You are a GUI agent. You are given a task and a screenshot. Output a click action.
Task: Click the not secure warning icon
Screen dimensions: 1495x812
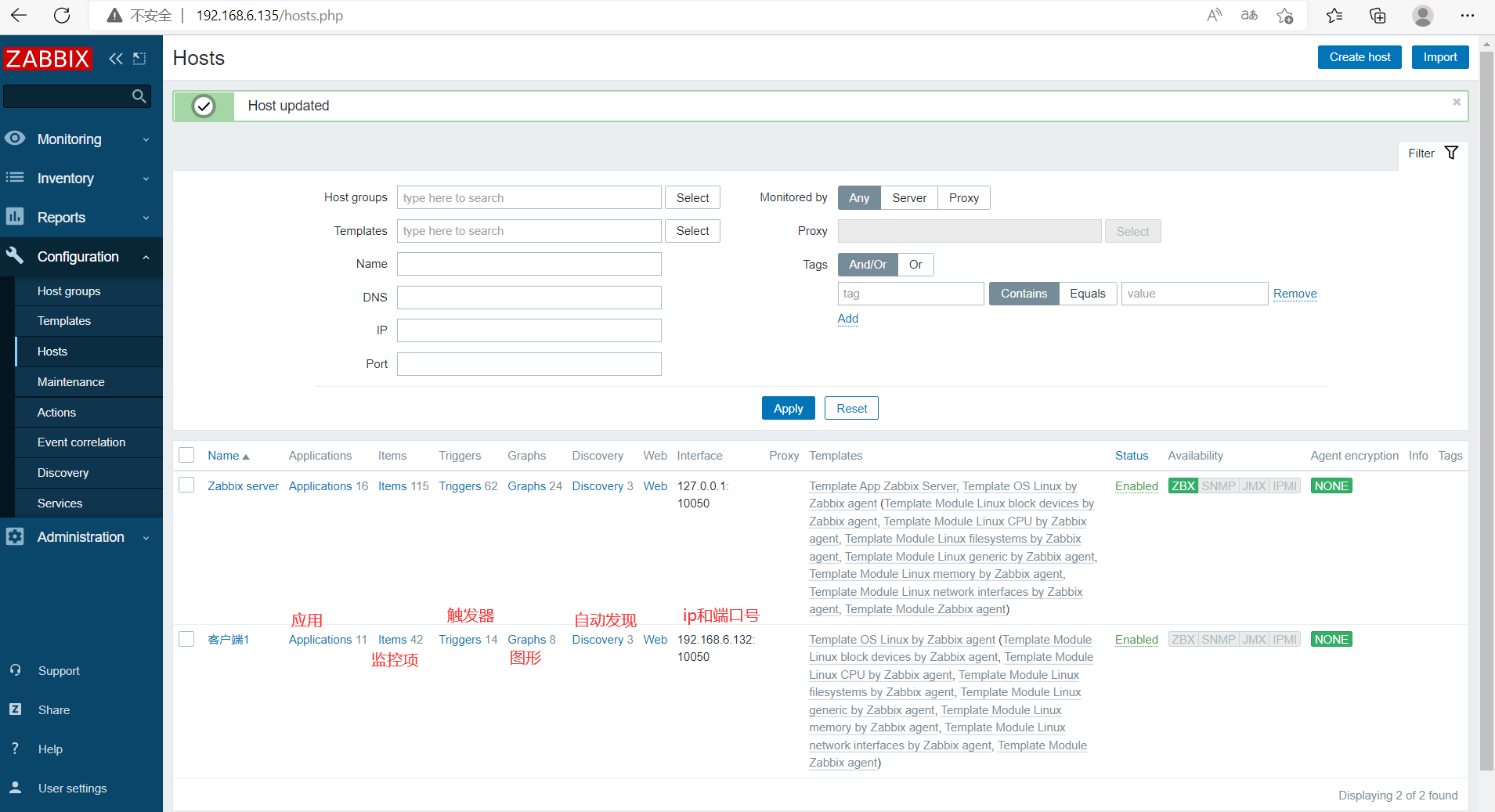[x=115, y=16]
